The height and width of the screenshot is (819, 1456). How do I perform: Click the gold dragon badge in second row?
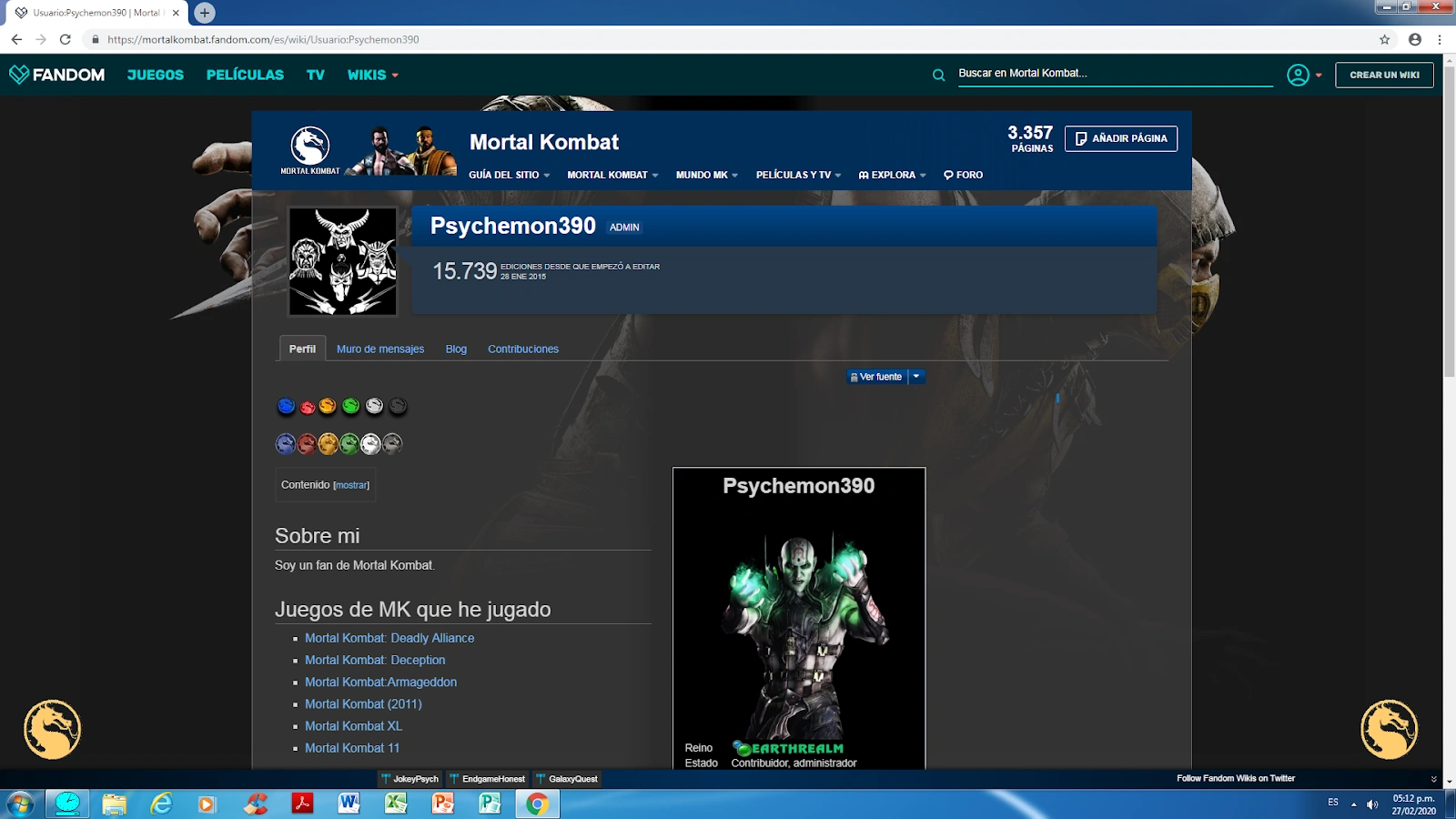[329, 444]
